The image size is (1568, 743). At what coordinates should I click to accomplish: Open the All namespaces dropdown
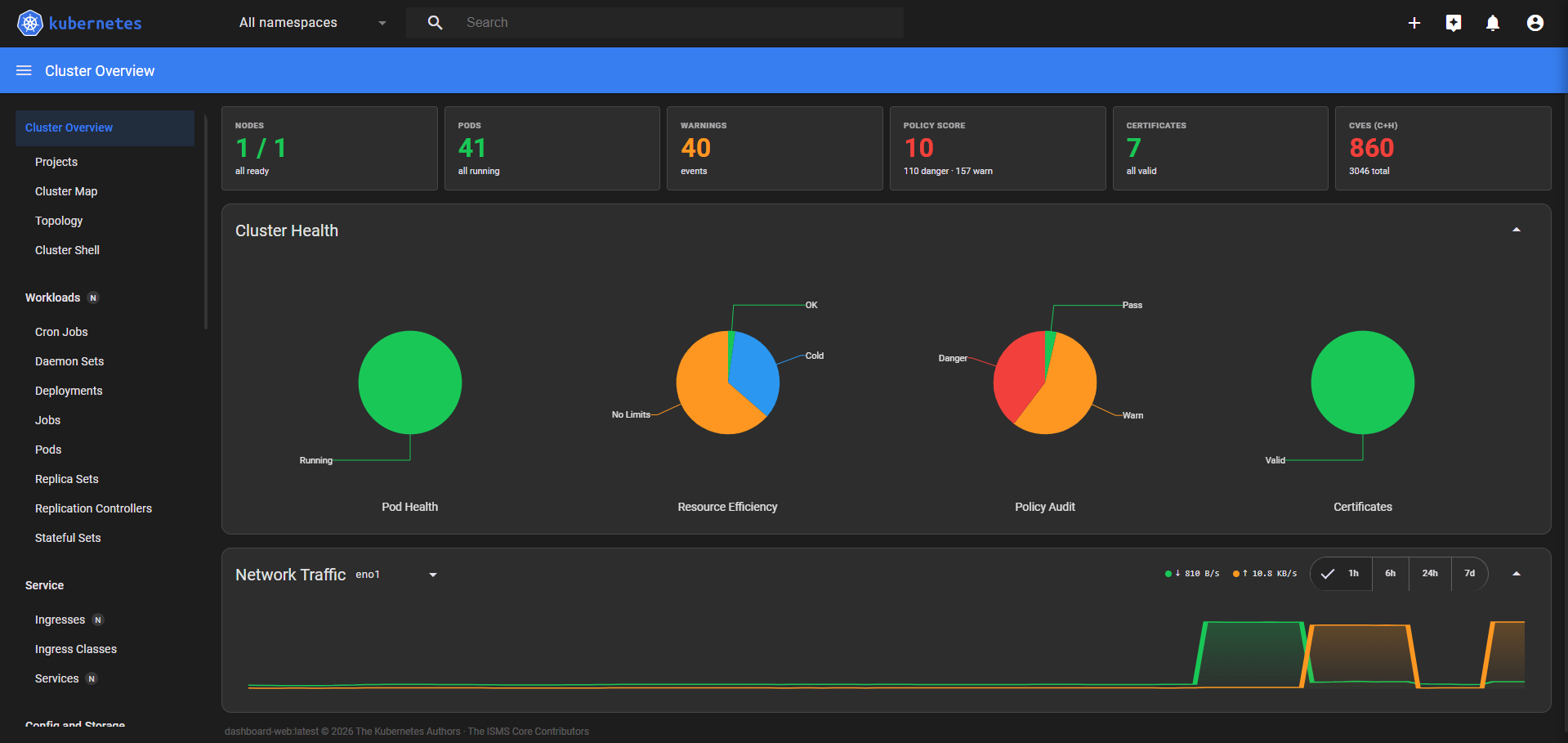click(313, 23)
